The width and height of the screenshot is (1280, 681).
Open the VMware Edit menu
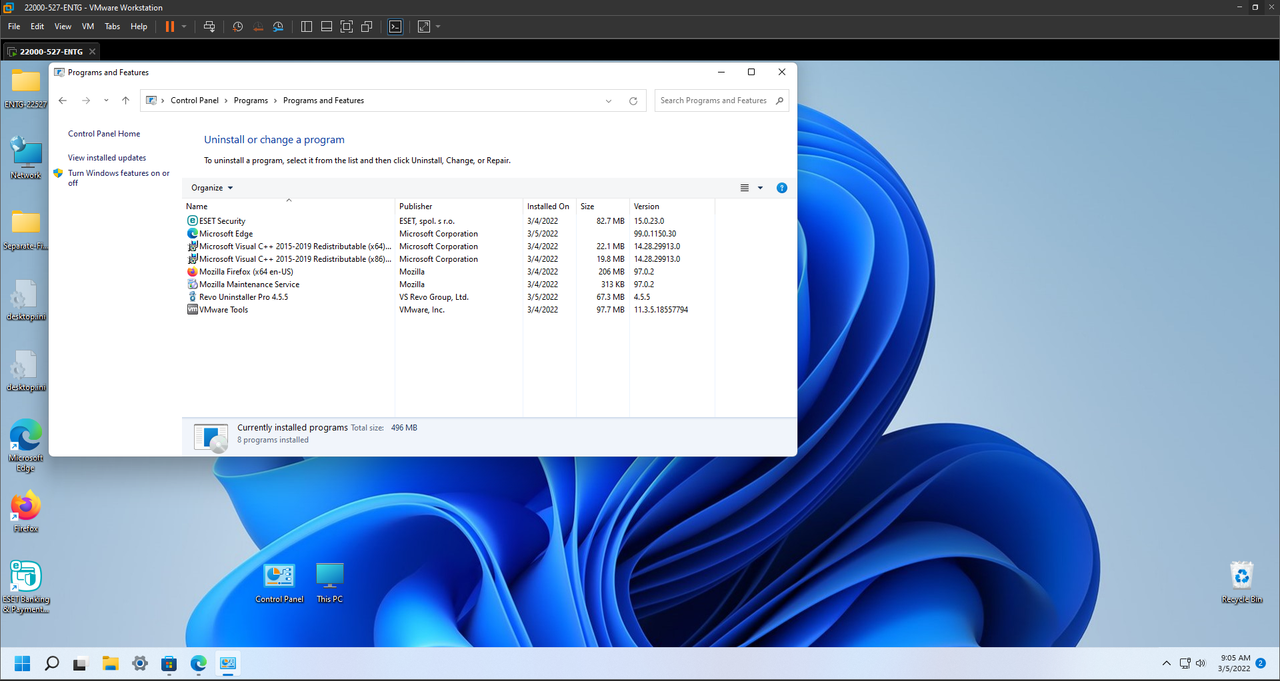tap(37, 26)
